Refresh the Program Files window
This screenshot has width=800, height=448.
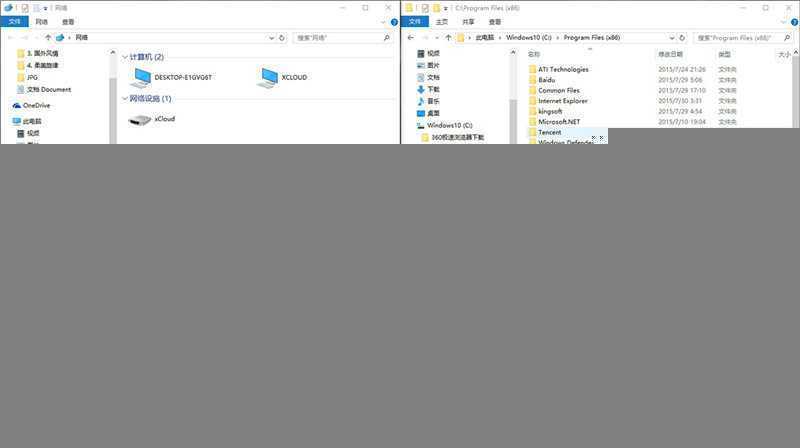682,38
